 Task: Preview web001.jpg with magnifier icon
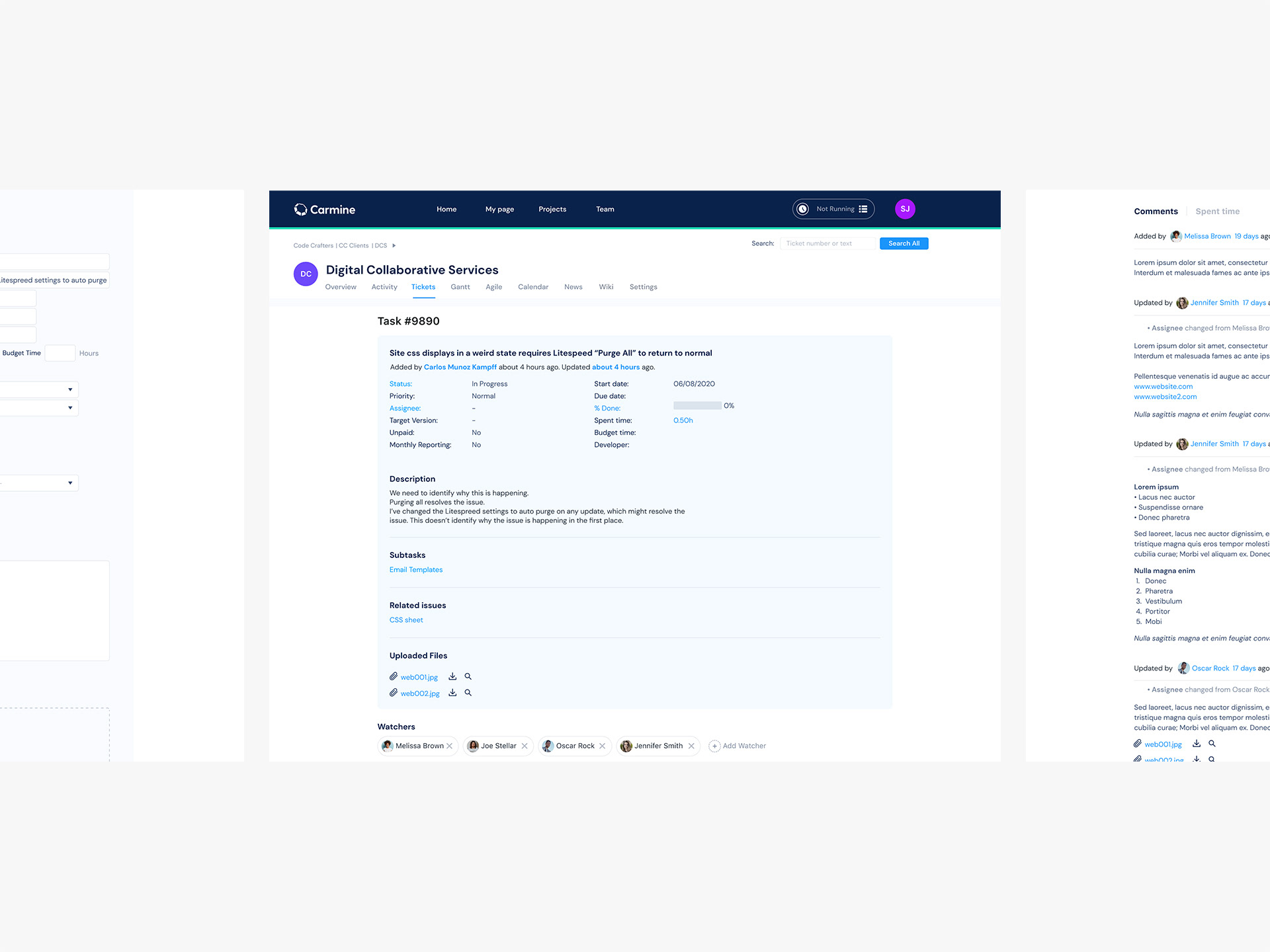tap(468, 676)
